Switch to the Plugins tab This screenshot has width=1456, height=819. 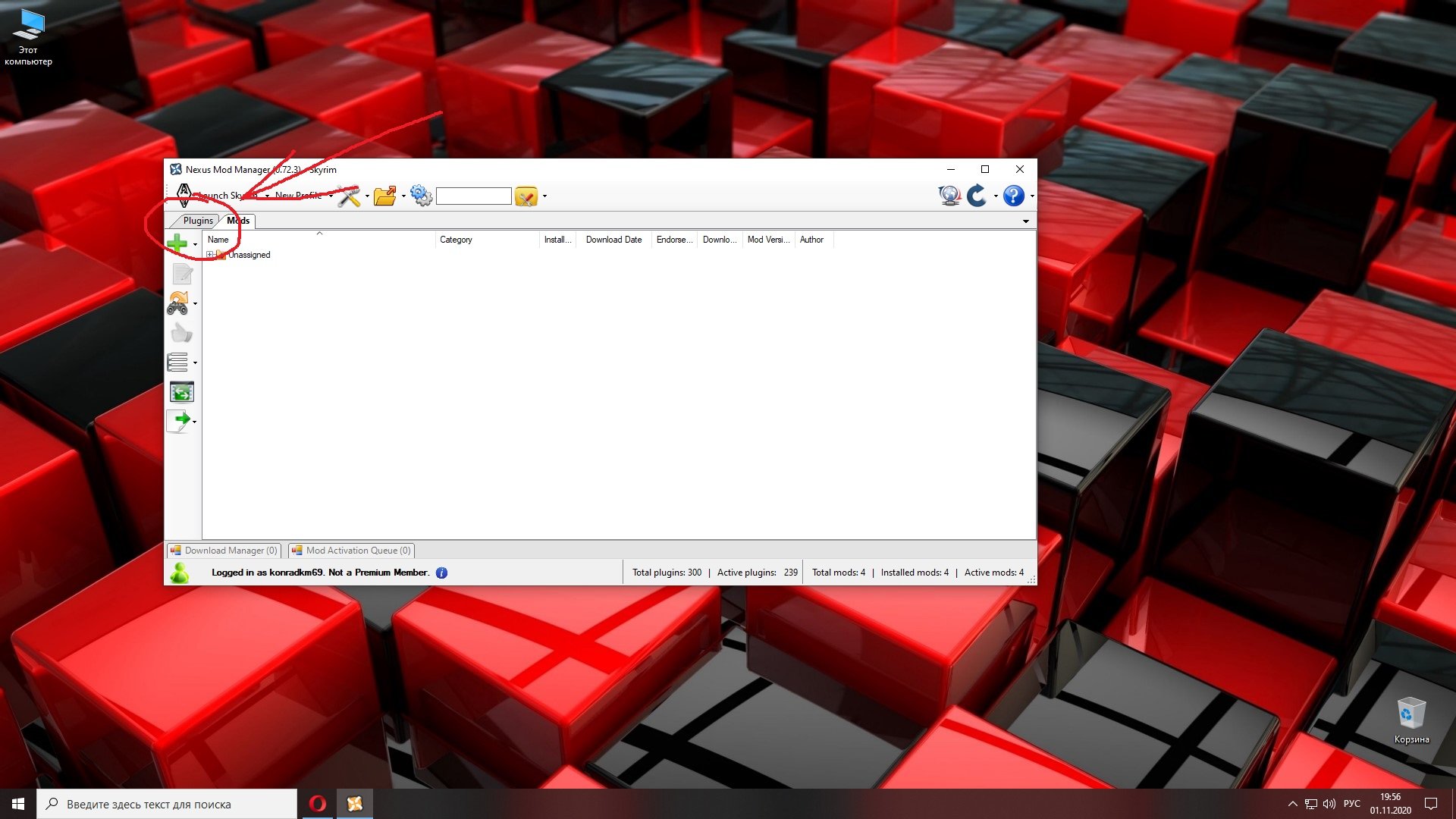(197, 221)
